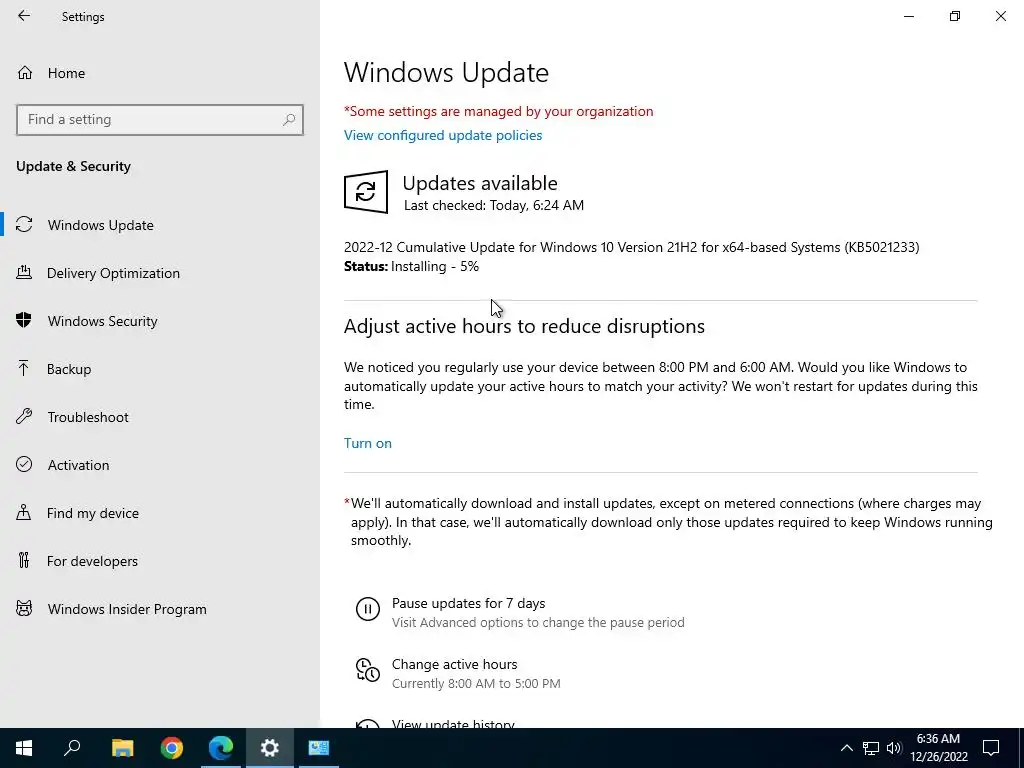Click View configured update policies link
The image size is (1024, 768).
pos(443,135)
